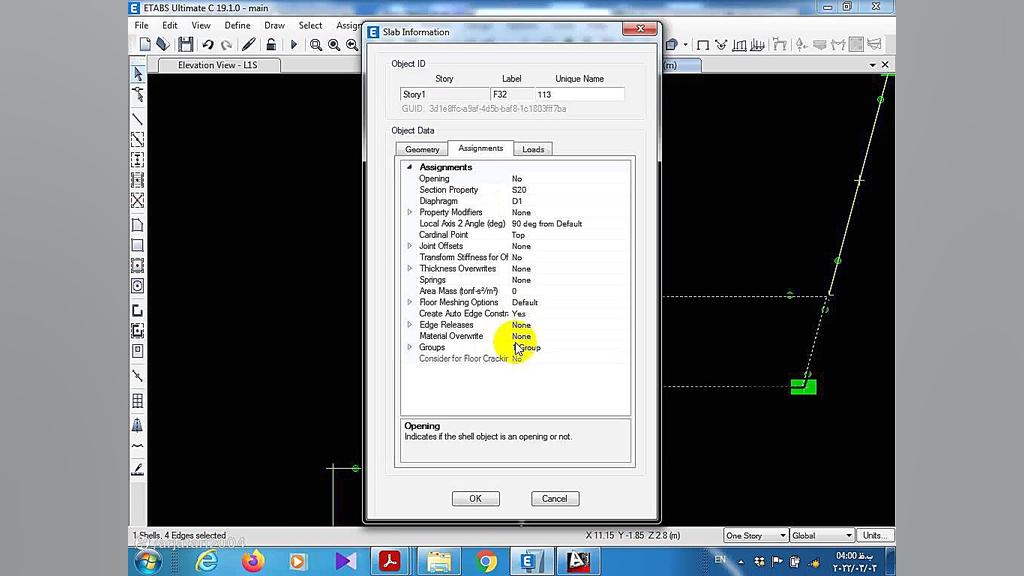Screen dimensions: 1024x576
Task: Switch to the Loads tab
Action: (533, 149)
